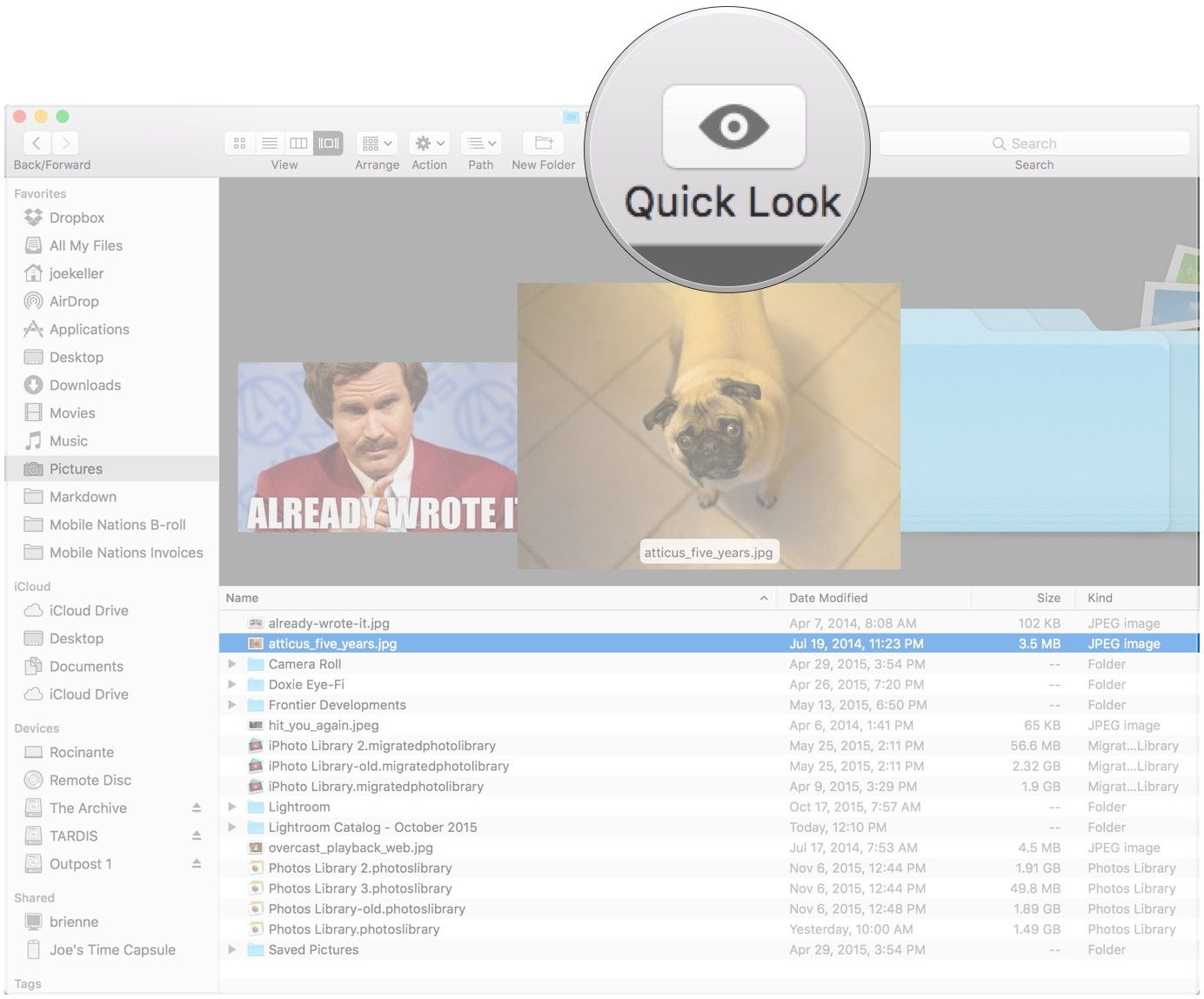Click the Quick Look eye icon
1204x999 pixels.
tap(733, 127)
